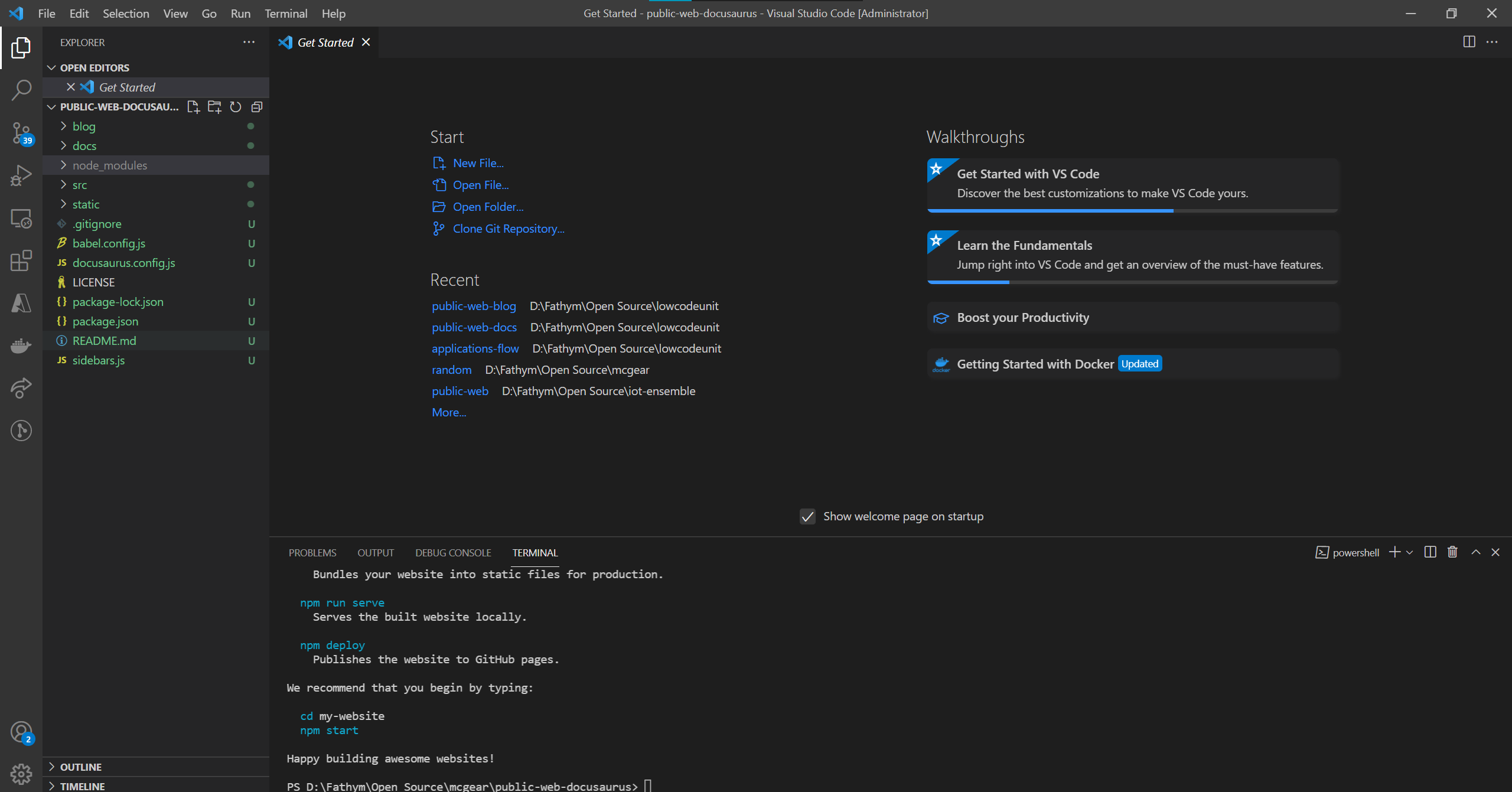The width and height of the screenshot is (1512, 792).
Task: Maximize the panel size with caret
Action: (x=1476, y=552)
